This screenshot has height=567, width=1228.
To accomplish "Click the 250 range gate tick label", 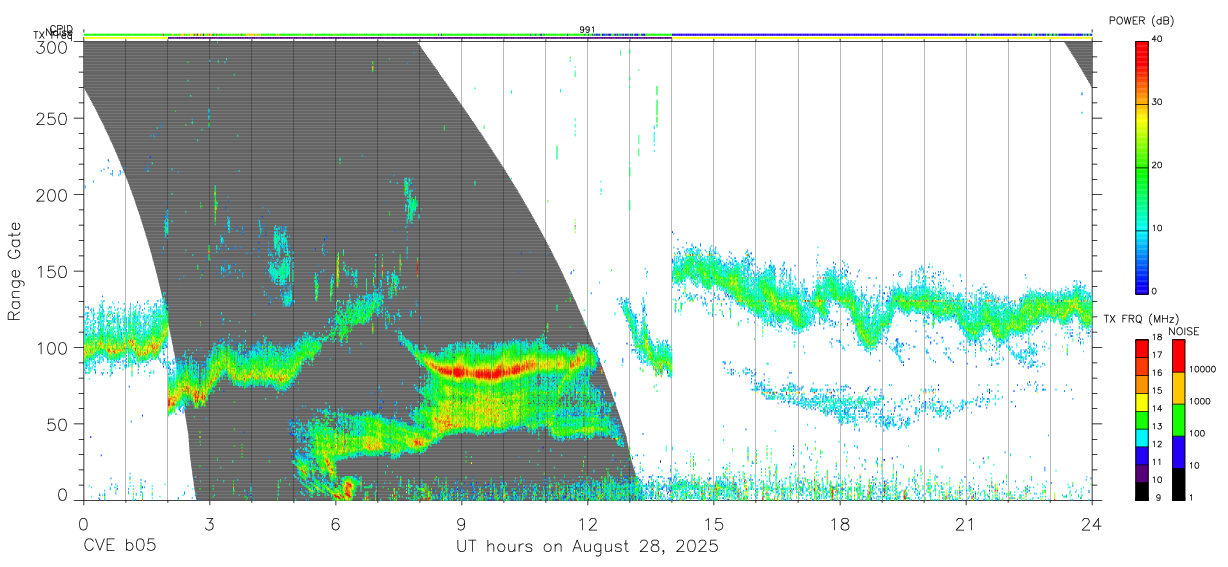I will (53, 119).
